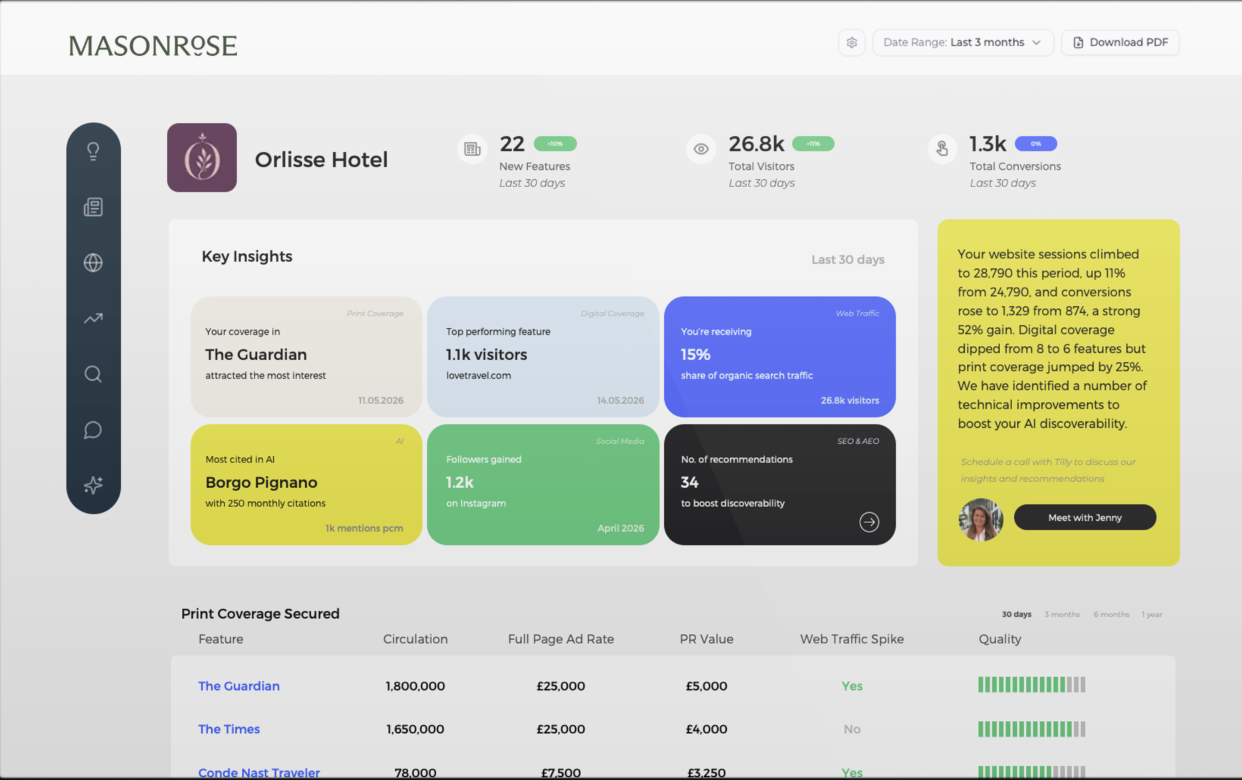Image resolution: width=1242 pixels, height=780 pixels.
Task: Open the Date Range dropdown
Action: coord(963,42)
